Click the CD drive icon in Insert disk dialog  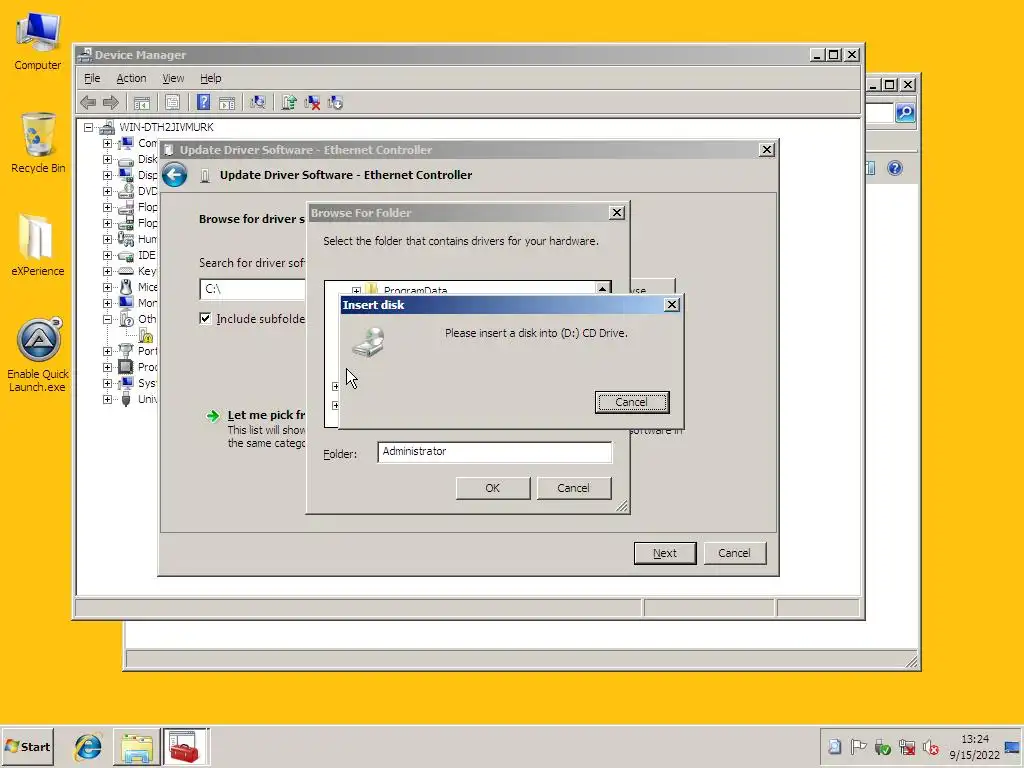(368, 342)
